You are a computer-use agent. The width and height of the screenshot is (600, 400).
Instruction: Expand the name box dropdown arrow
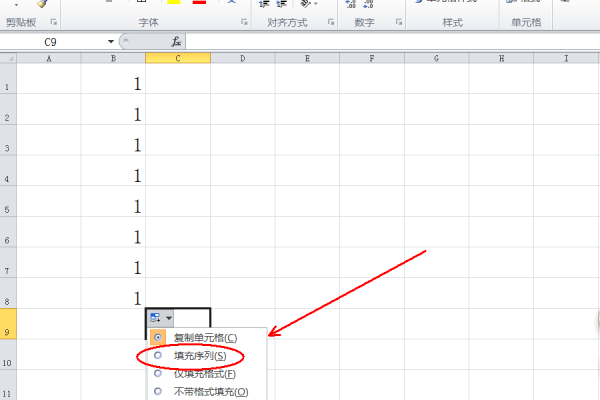click(x=111, y=41)
